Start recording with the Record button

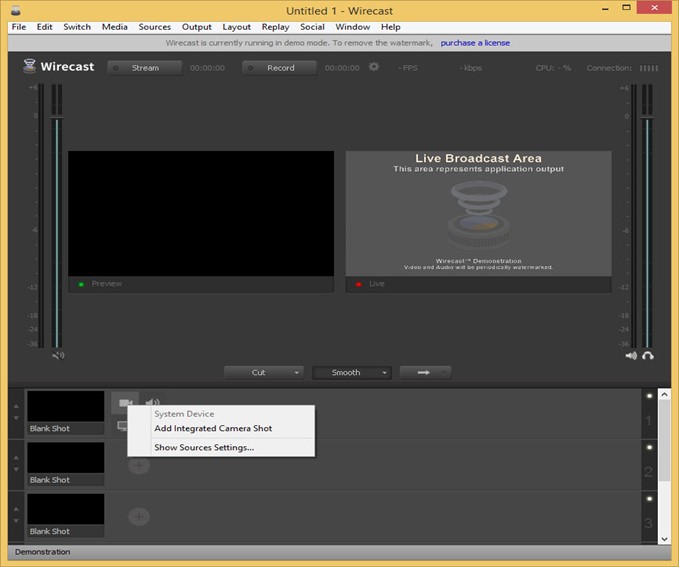(279, 68)
